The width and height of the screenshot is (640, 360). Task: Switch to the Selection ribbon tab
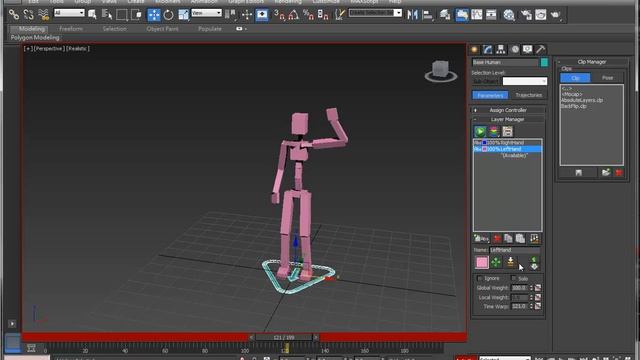click(x=115, y=29)
